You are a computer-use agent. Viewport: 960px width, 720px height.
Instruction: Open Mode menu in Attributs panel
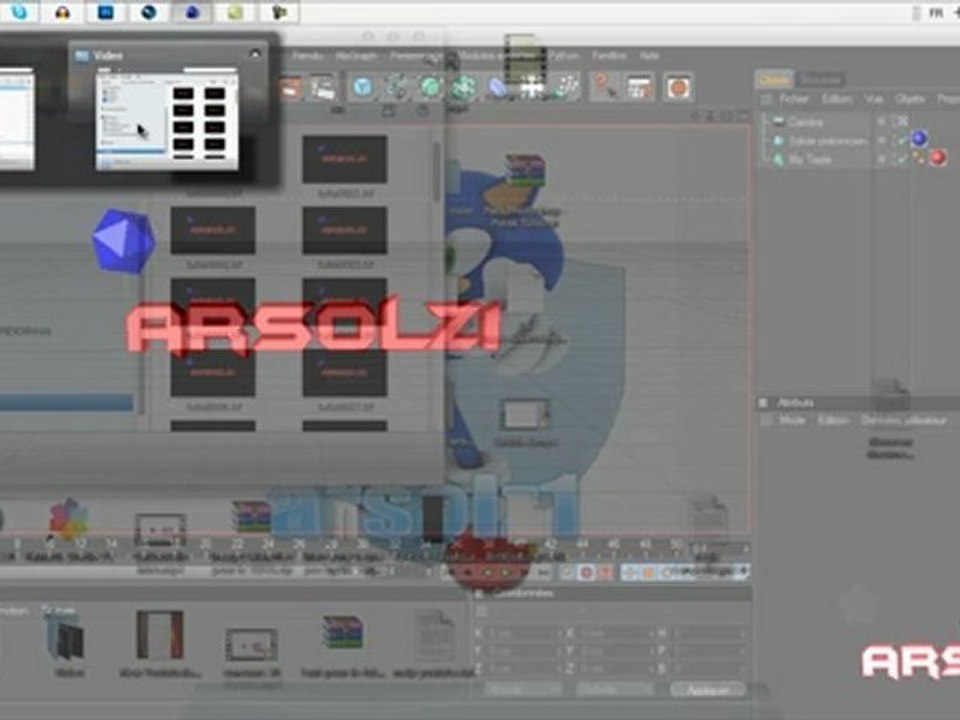tap(792, 421)
